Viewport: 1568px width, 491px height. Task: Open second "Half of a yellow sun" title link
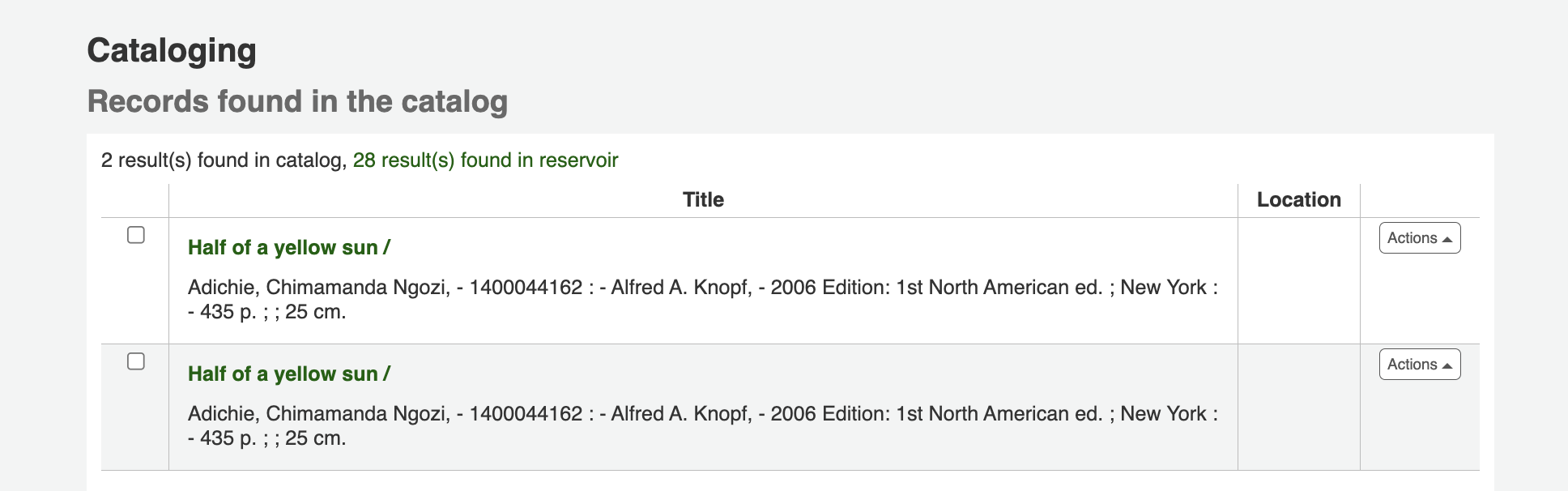(288, 374)
